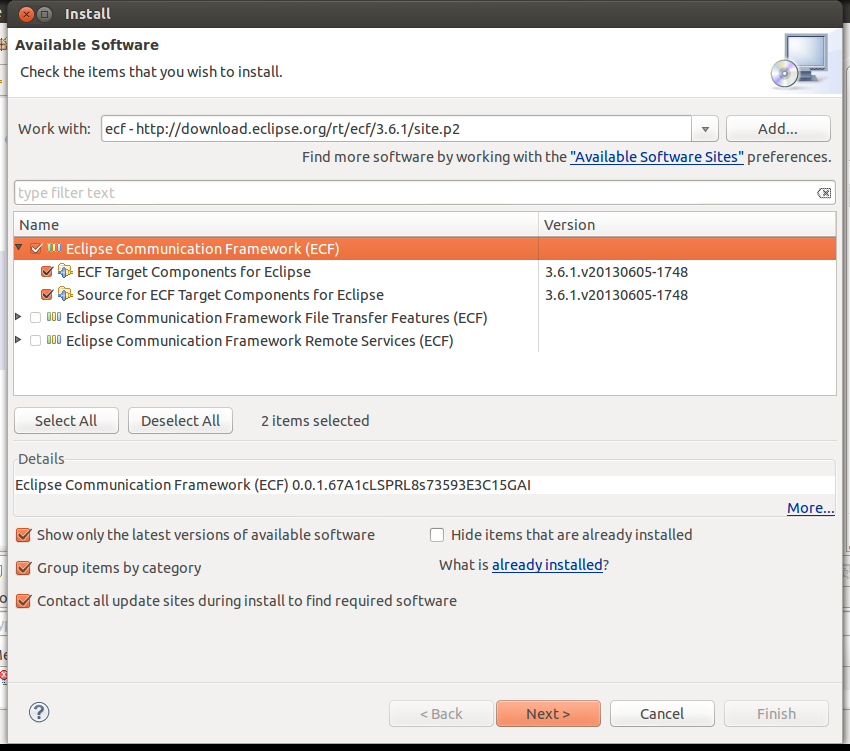Click the help question mark icon
Screen dimensions: 850x751
pyautogui.click(x=38, y=712)
